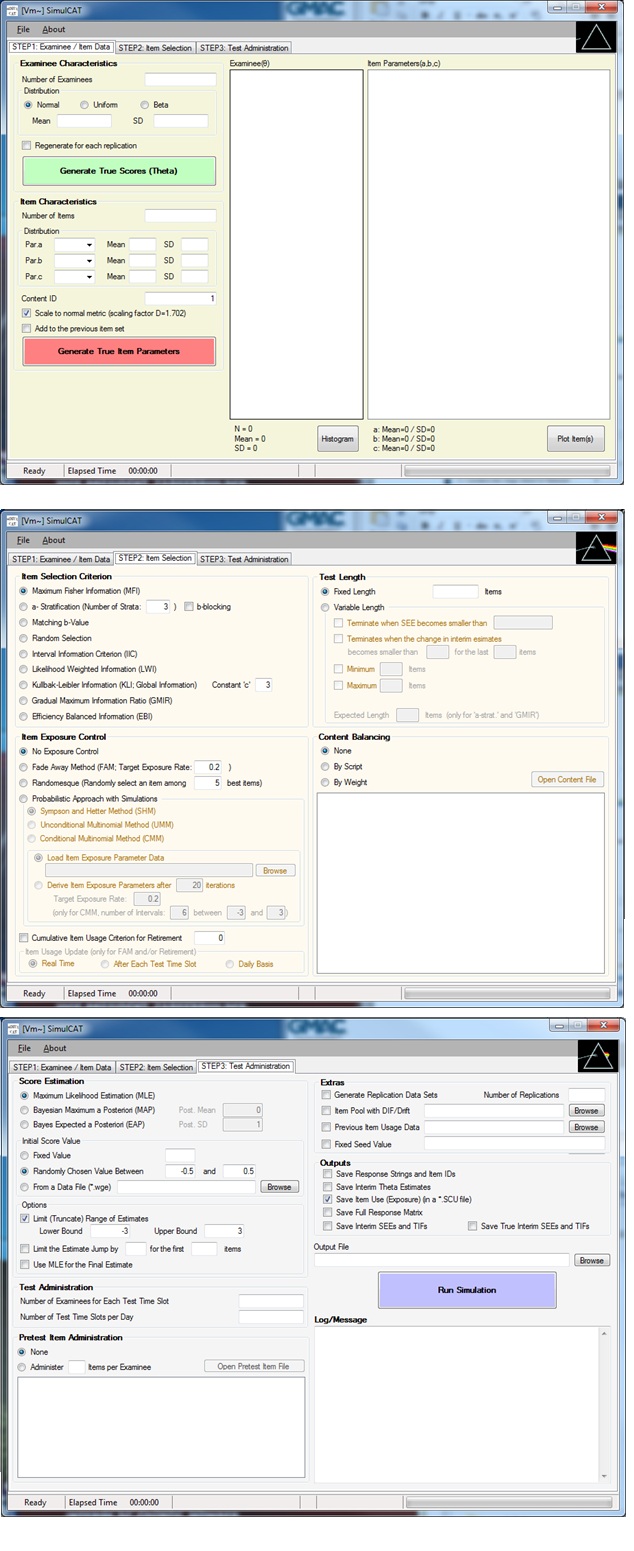
Task: Select Randomesque exposure control option
Action: [x=24, y=783]
